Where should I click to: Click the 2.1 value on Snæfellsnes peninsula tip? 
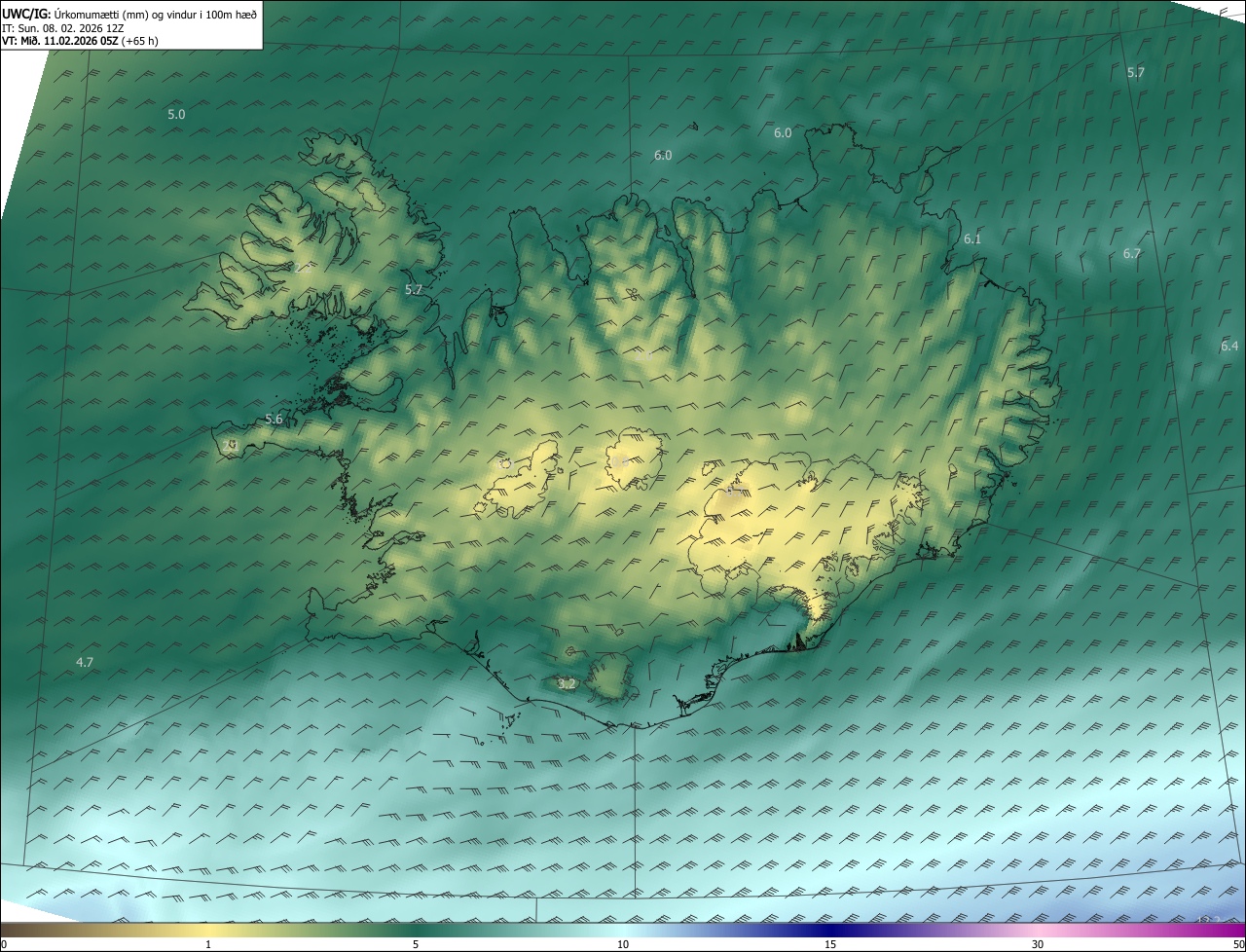[x=230, y=445]
